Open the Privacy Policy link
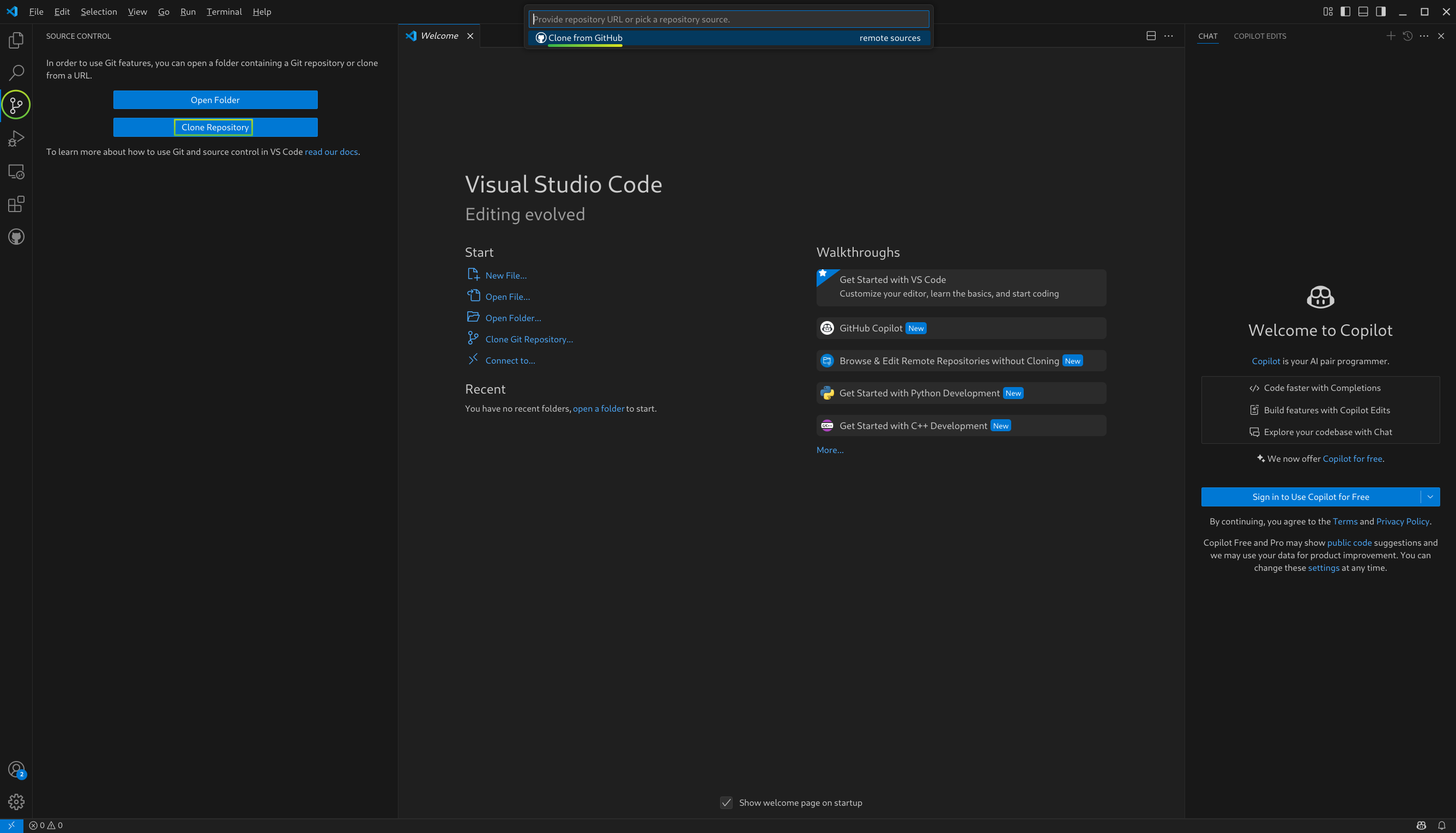Screen dimensions: 1456x833 1402,521
